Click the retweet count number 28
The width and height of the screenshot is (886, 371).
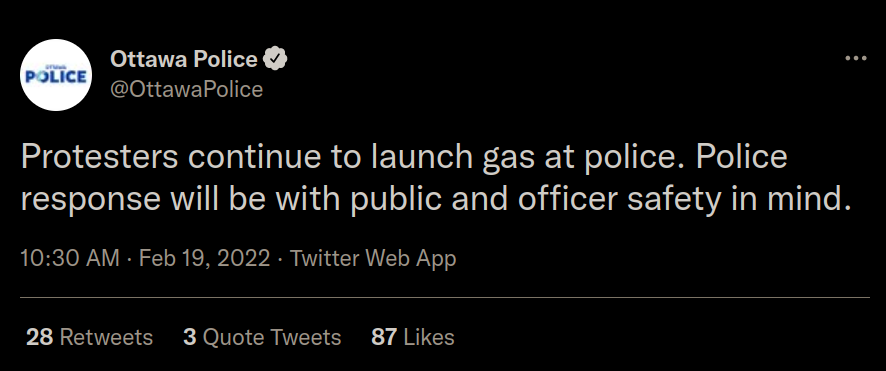pyautogui.click(x=40, y=337)
